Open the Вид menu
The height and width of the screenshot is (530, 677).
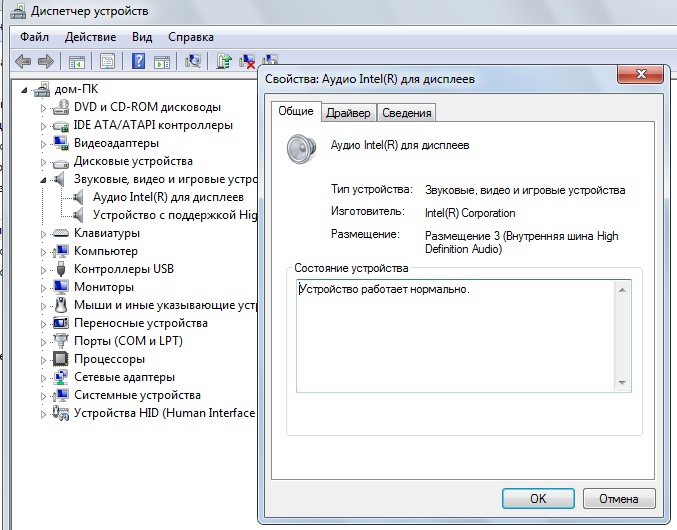pos(142,37)
